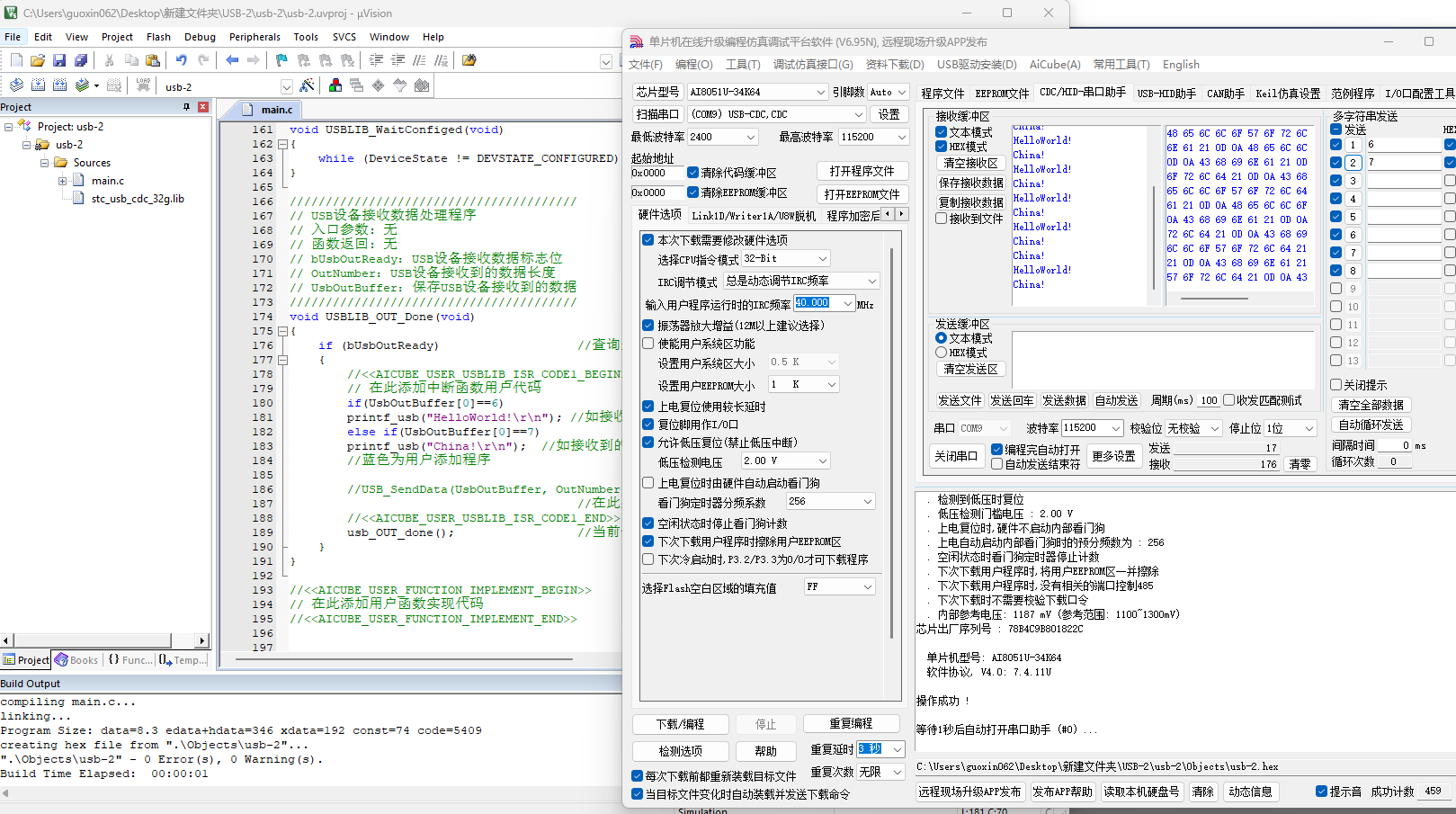The image size is (1456, 814).
Task: Open Options for Target magic wand icon
Action: (x=308, y=85)
